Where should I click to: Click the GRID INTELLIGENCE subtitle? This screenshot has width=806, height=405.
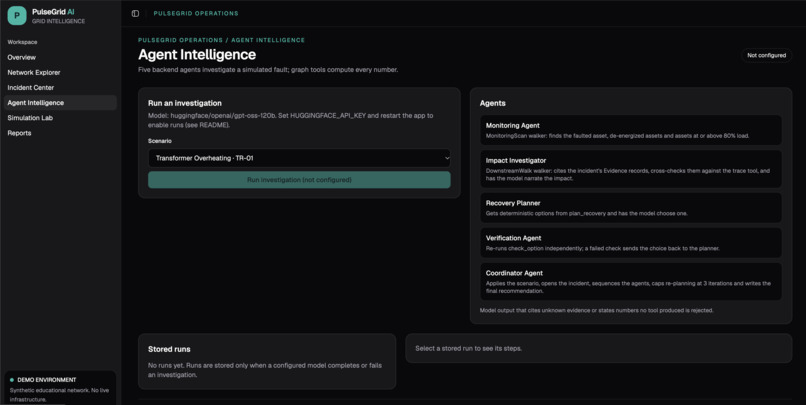tap(59, 21)
